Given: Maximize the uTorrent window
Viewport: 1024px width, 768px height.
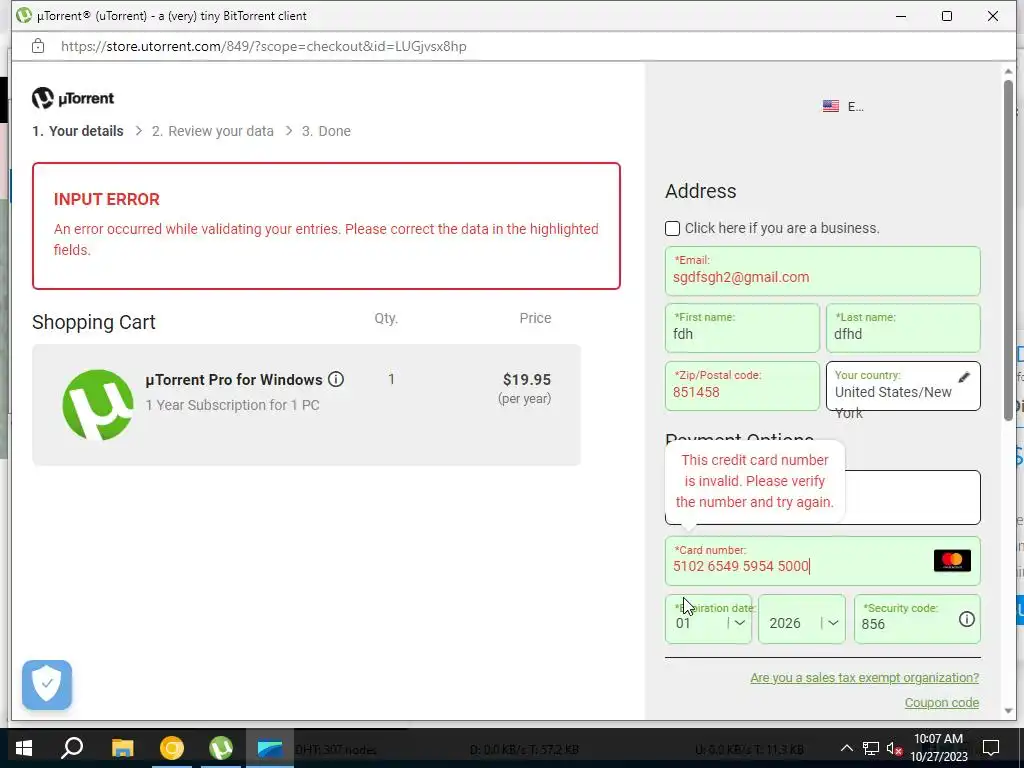Looking at the screenshot, I should click(x=947, y=16).
